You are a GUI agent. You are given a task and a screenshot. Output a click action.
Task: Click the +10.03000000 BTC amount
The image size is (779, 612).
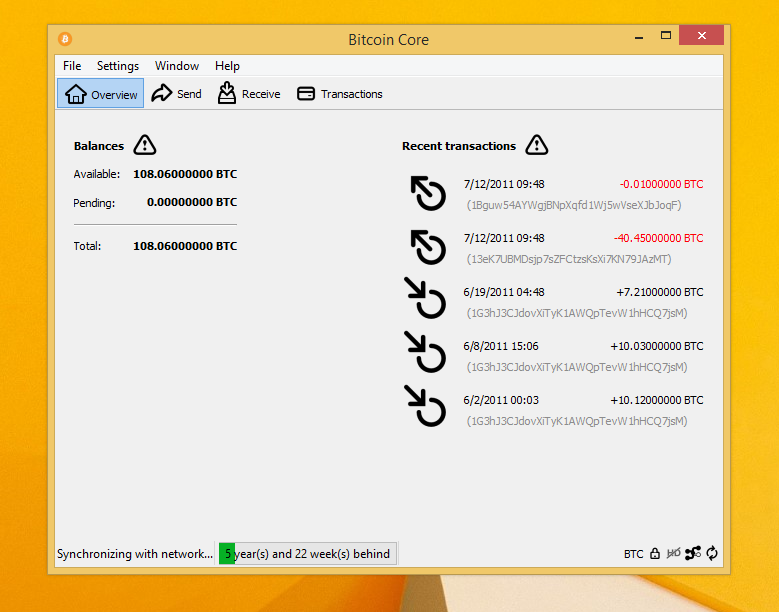click(657, 346)
